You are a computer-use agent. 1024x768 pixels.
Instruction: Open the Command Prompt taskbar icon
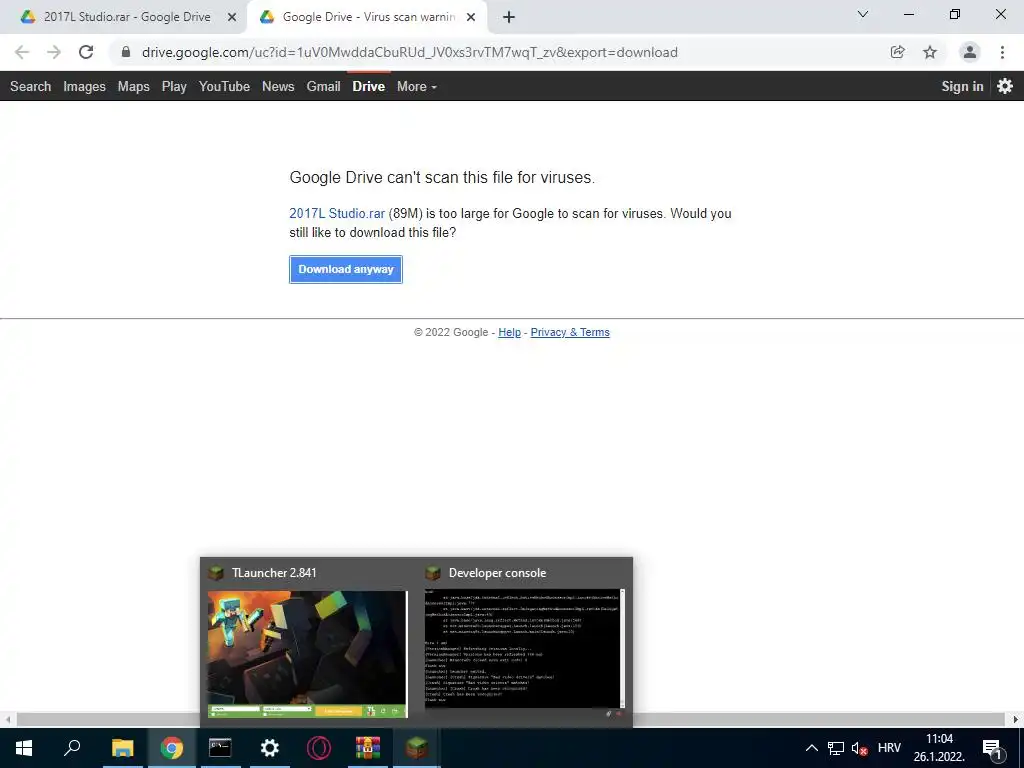220,748
